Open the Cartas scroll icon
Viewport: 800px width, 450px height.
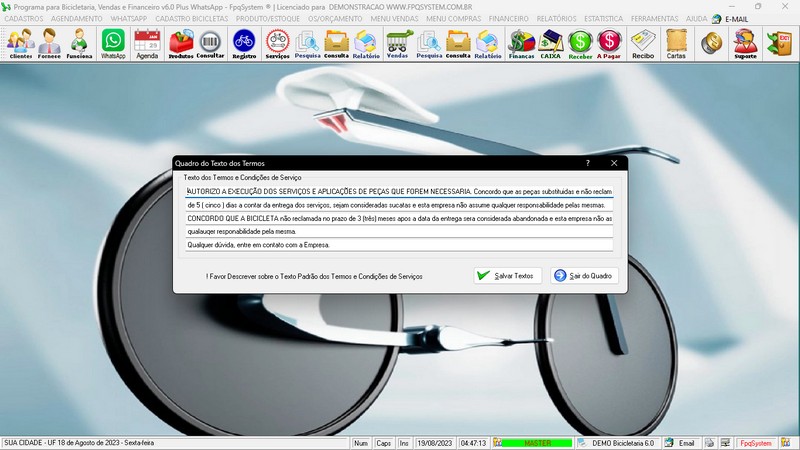(x=676, y=44)
